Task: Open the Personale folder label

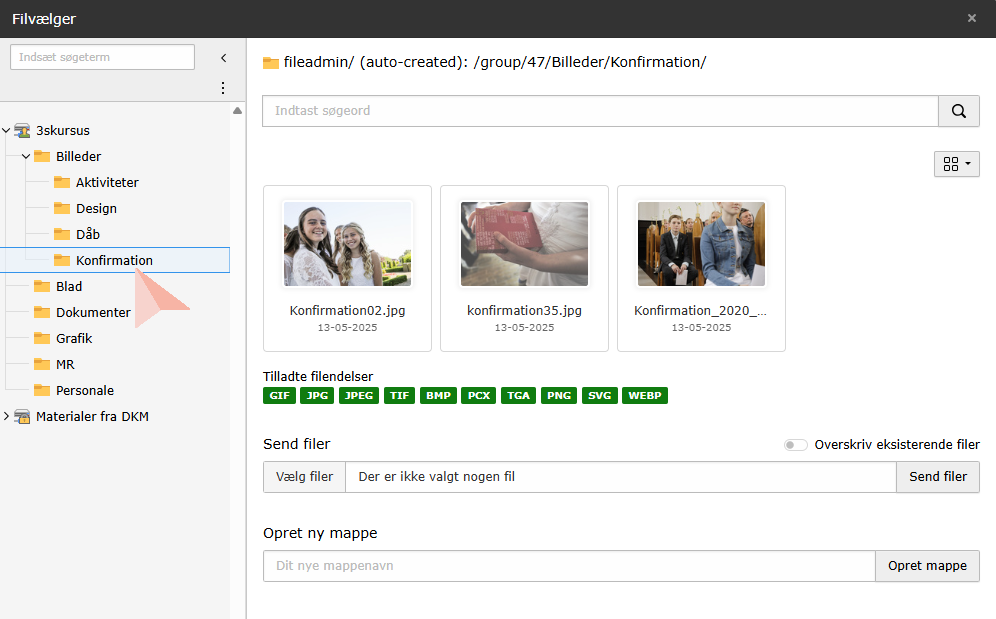Action: 85,391
